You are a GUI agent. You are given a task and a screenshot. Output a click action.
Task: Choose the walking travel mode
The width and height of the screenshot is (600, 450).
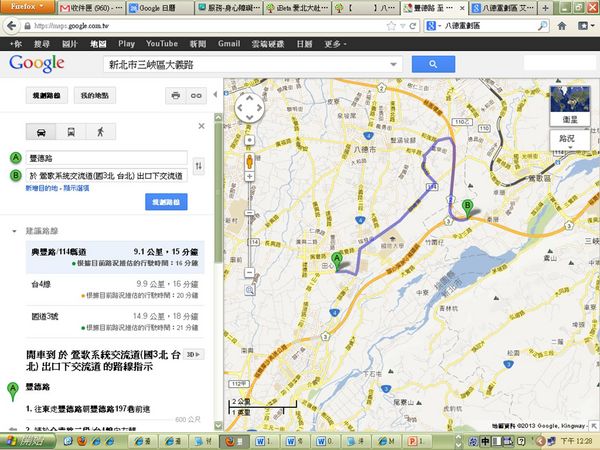coord(100,131)
